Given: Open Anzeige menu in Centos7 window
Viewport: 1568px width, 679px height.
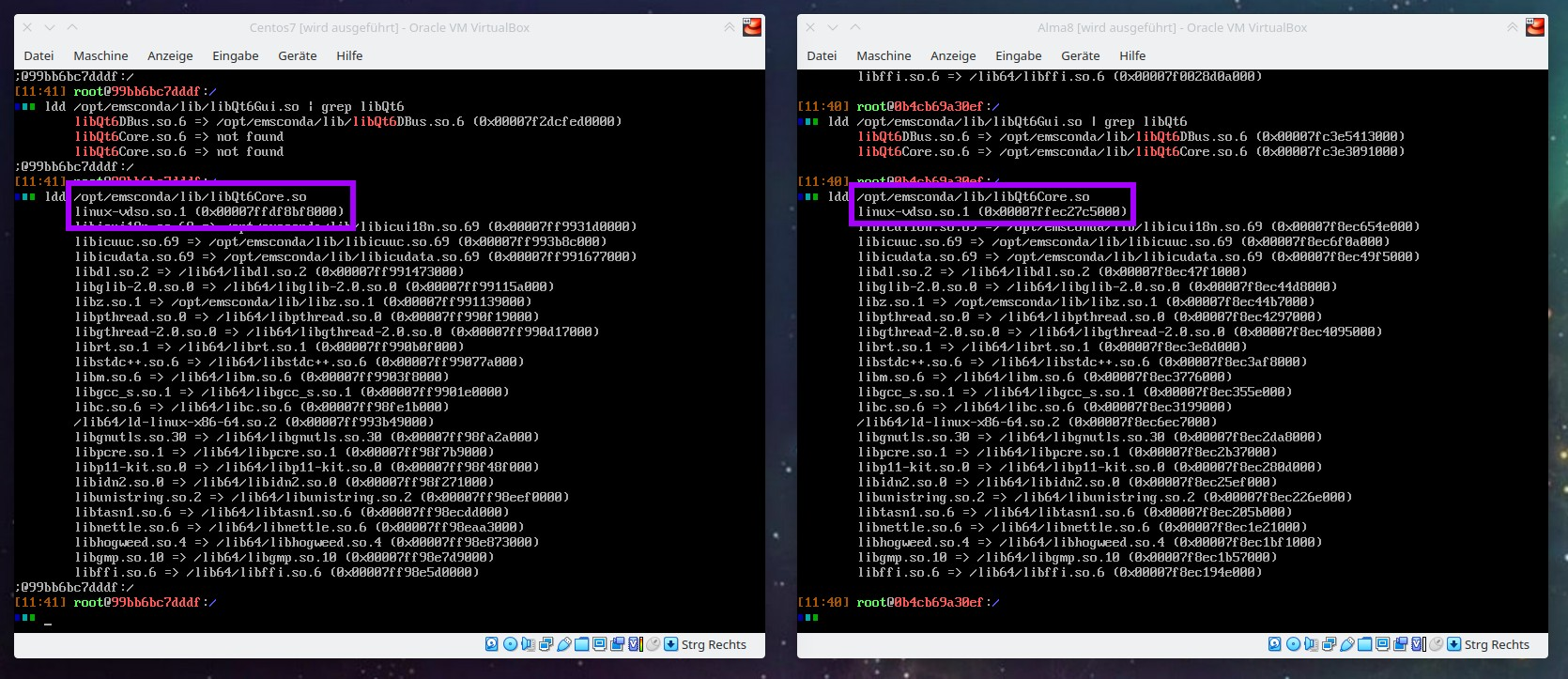Looking at the screenshot, I should pyautogui.click(x=170, y=55).
